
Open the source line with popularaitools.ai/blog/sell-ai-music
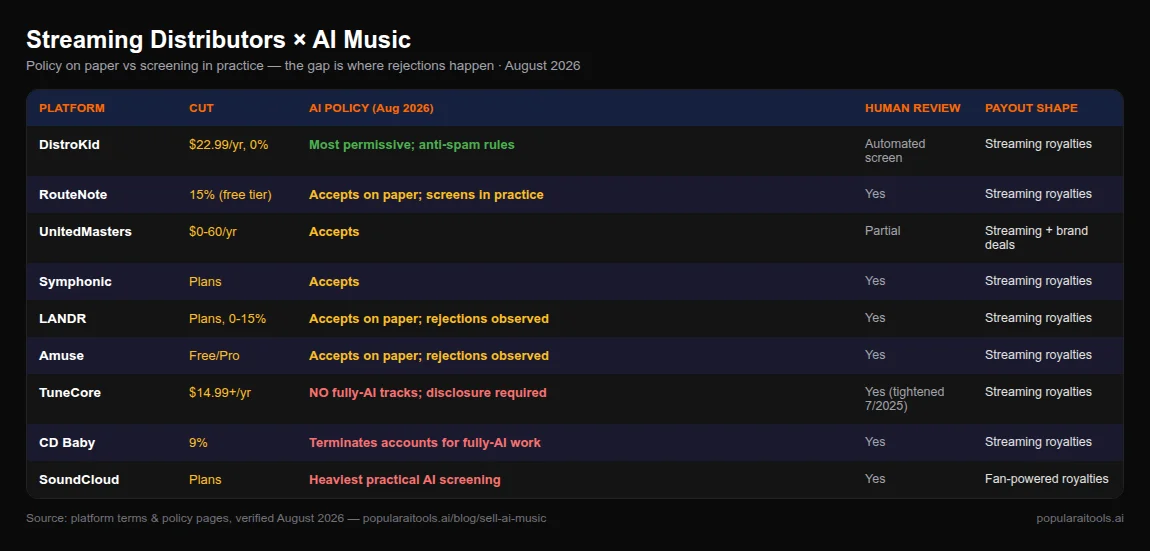(x=286, y=519)
